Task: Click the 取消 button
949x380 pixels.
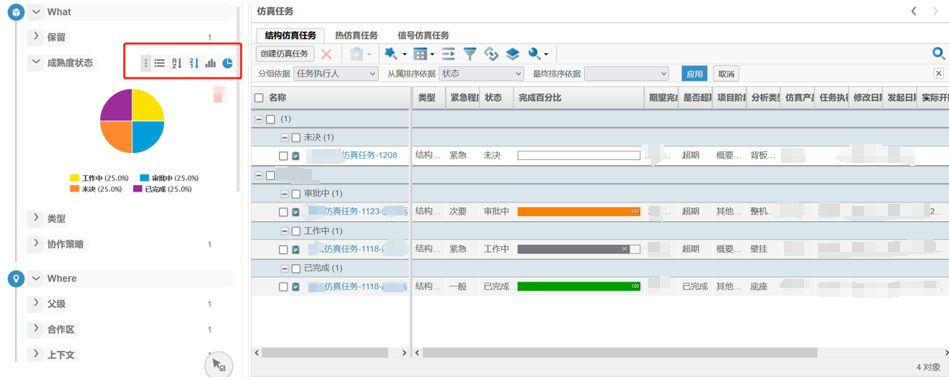Action: coord(726,74)
